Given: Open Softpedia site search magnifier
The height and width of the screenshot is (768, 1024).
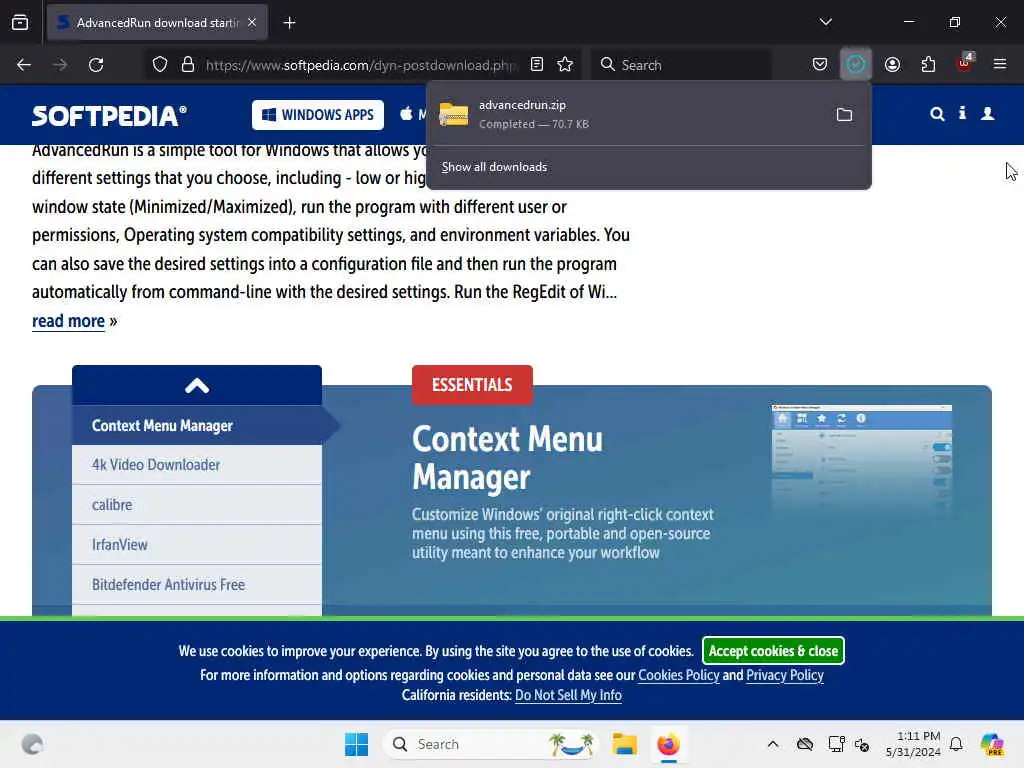Looking at the screenshot, I should click(937, 114).
